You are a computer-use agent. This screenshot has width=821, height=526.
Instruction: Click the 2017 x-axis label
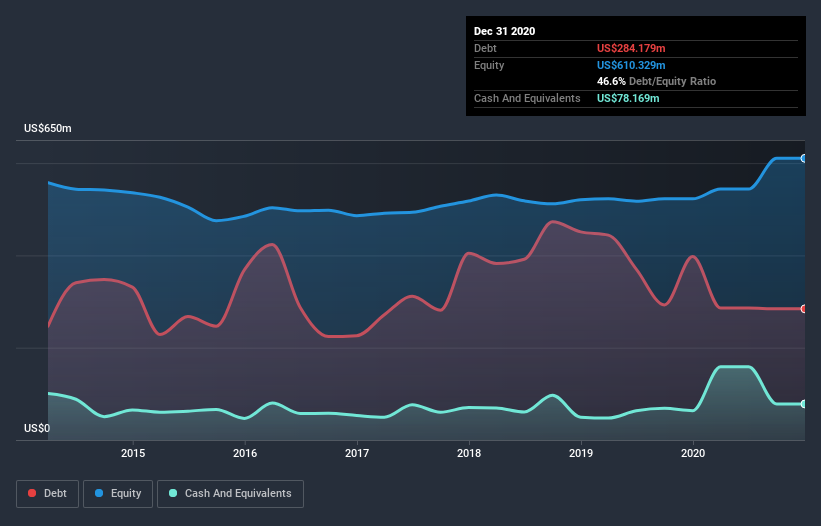pos(357,453)
